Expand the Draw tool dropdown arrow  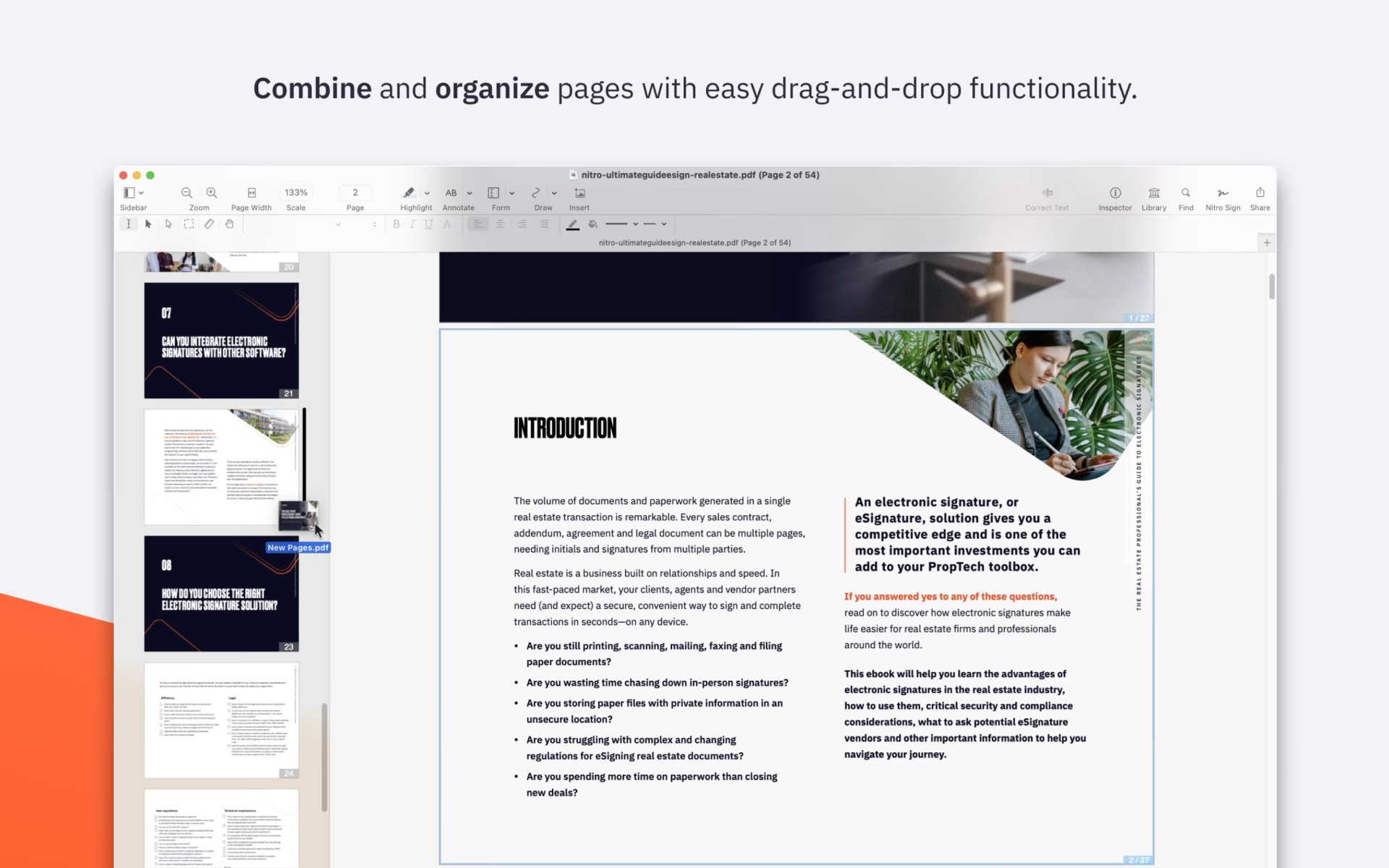pos(554,193)
